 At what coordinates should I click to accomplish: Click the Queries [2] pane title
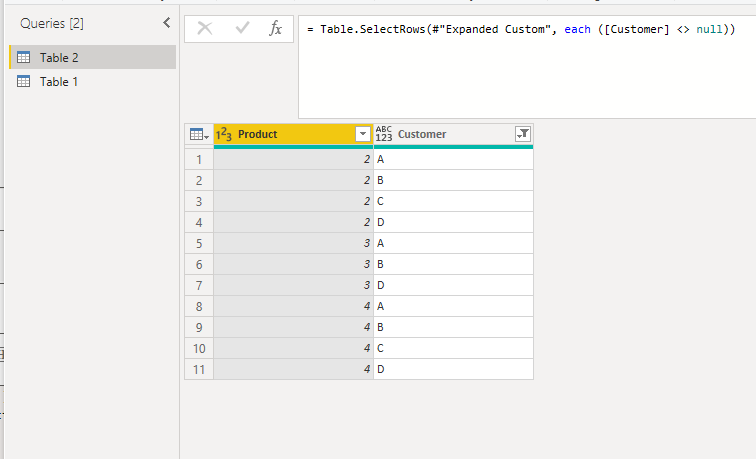[52, 23]
